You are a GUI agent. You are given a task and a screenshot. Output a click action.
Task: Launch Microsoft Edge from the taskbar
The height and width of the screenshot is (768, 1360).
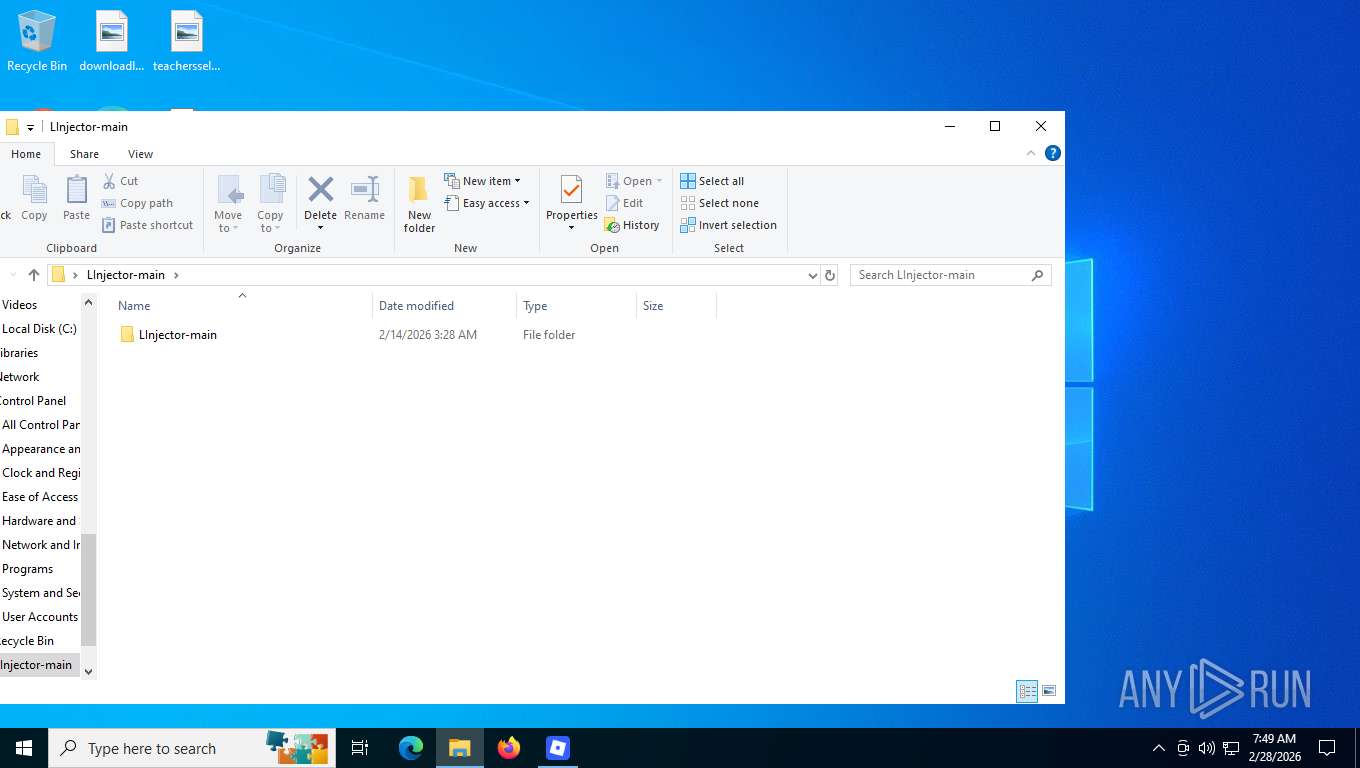(x=411, y=748)
